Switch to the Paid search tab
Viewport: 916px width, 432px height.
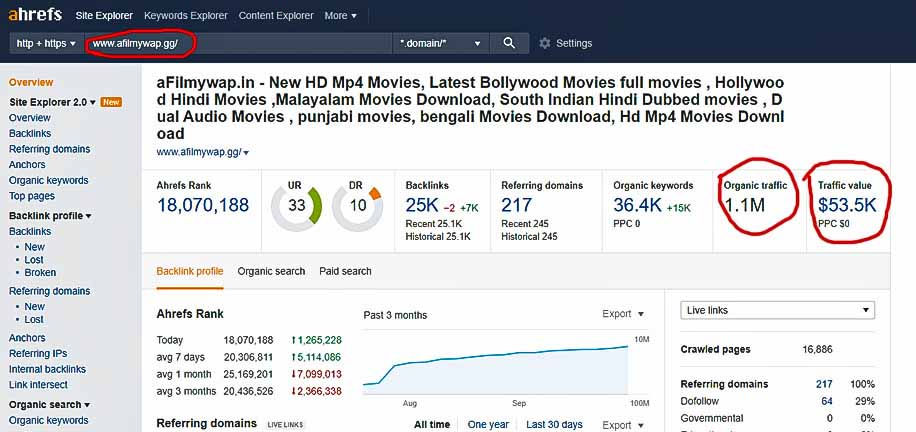pos(345,271)
